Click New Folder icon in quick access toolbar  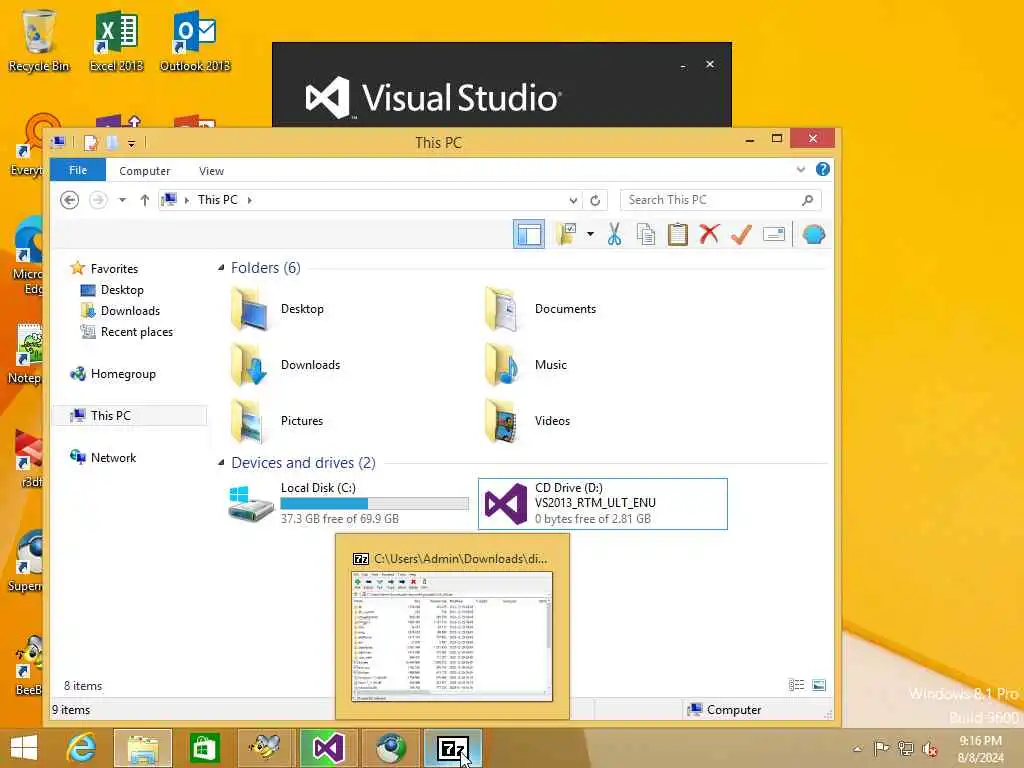point(112,142)
